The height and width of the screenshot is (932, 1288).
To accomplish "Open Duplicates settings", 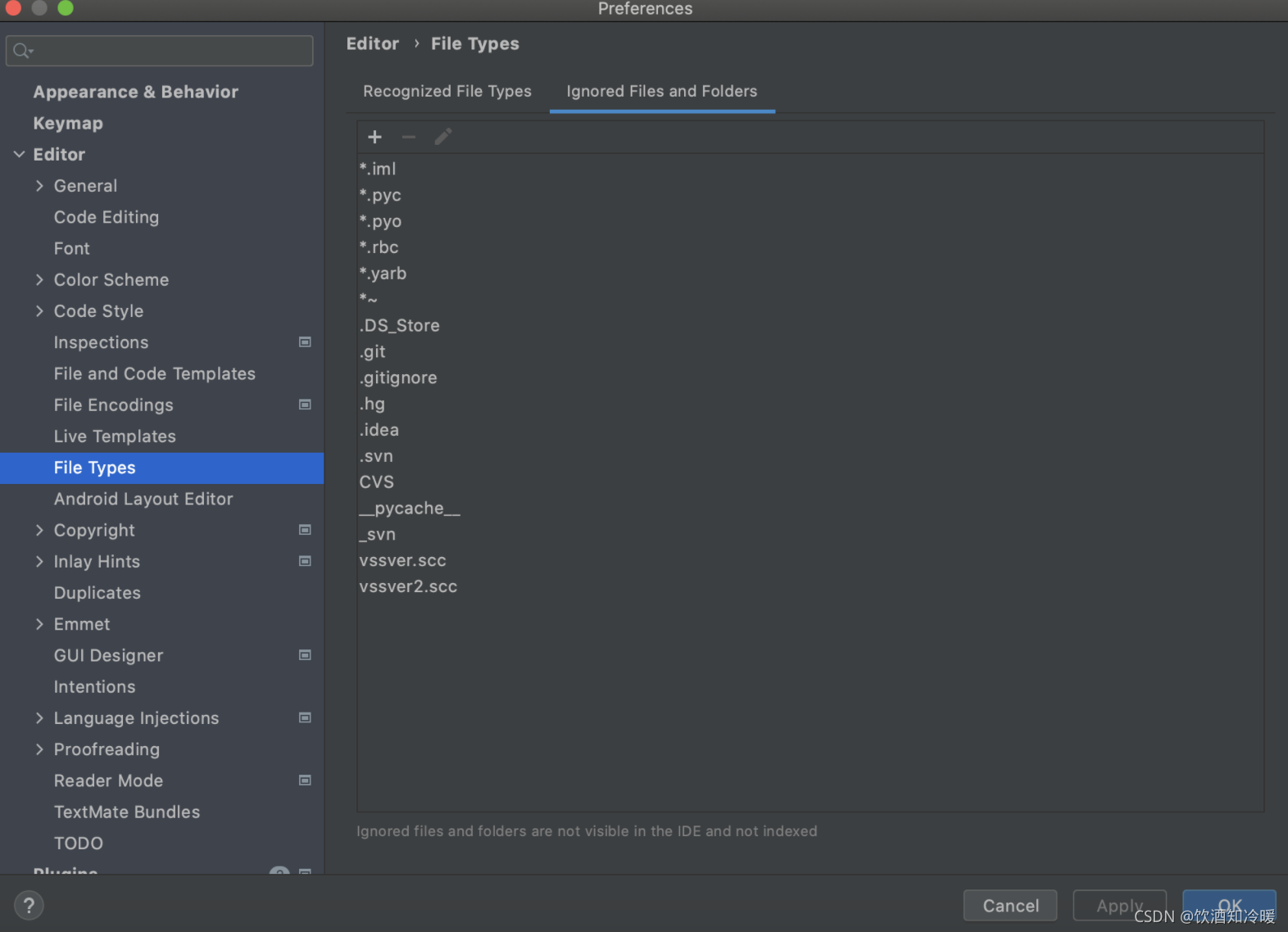I will (98, 593).
